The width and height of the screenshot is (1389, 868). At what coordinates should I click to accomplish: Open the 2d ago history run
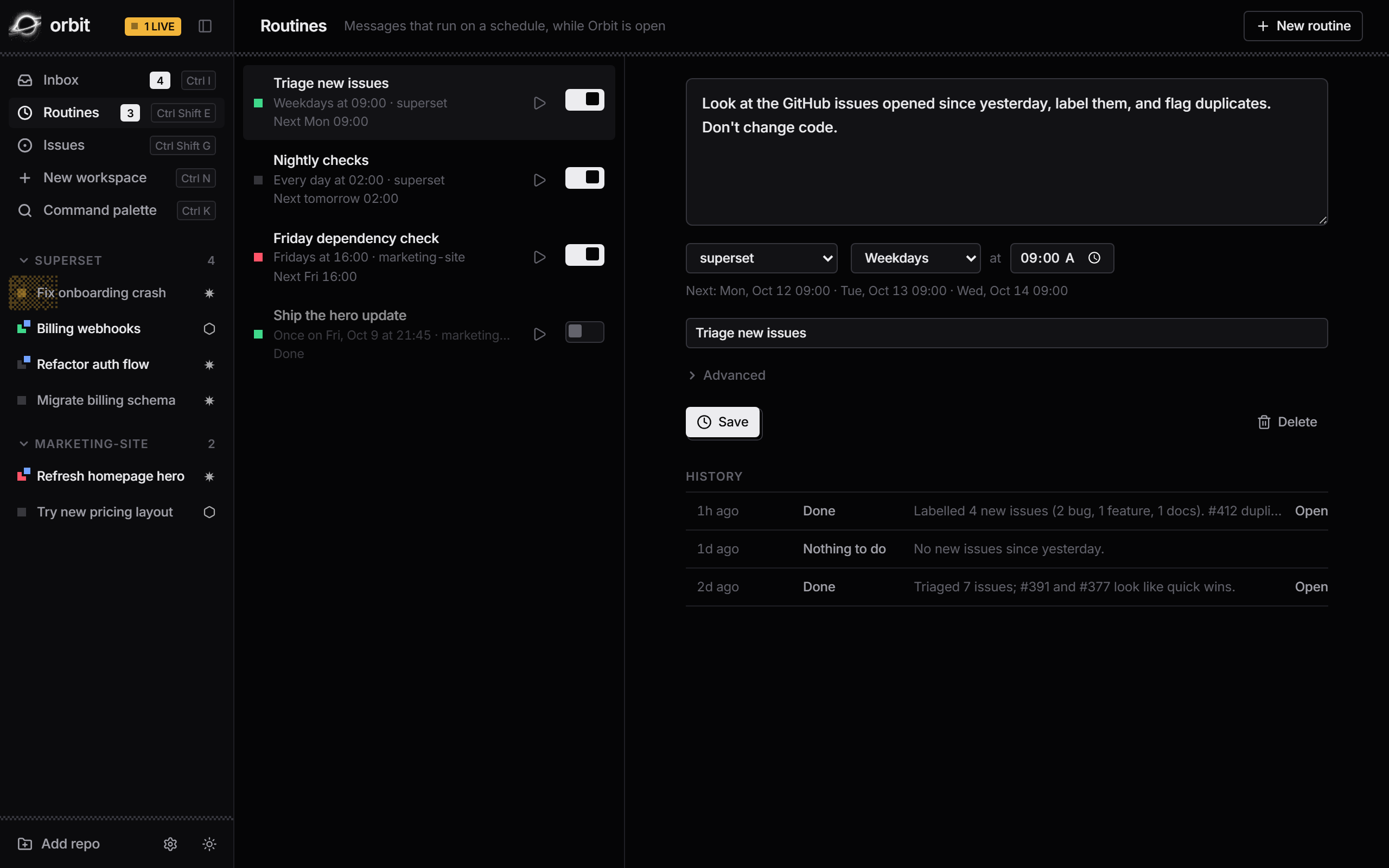pos(1311,586)
